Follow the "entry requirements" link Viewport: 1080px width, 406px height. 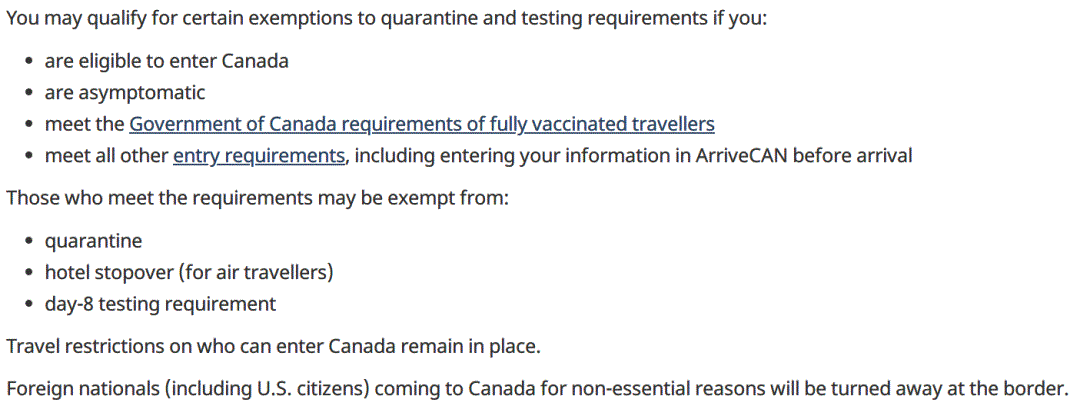(x=258, y=156)
